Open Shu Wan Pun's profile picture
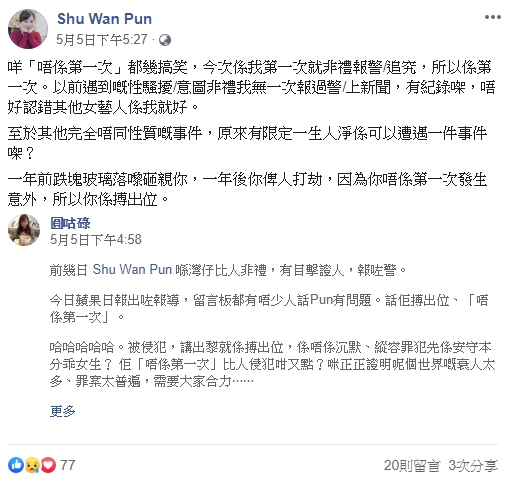 click(28, 29)
